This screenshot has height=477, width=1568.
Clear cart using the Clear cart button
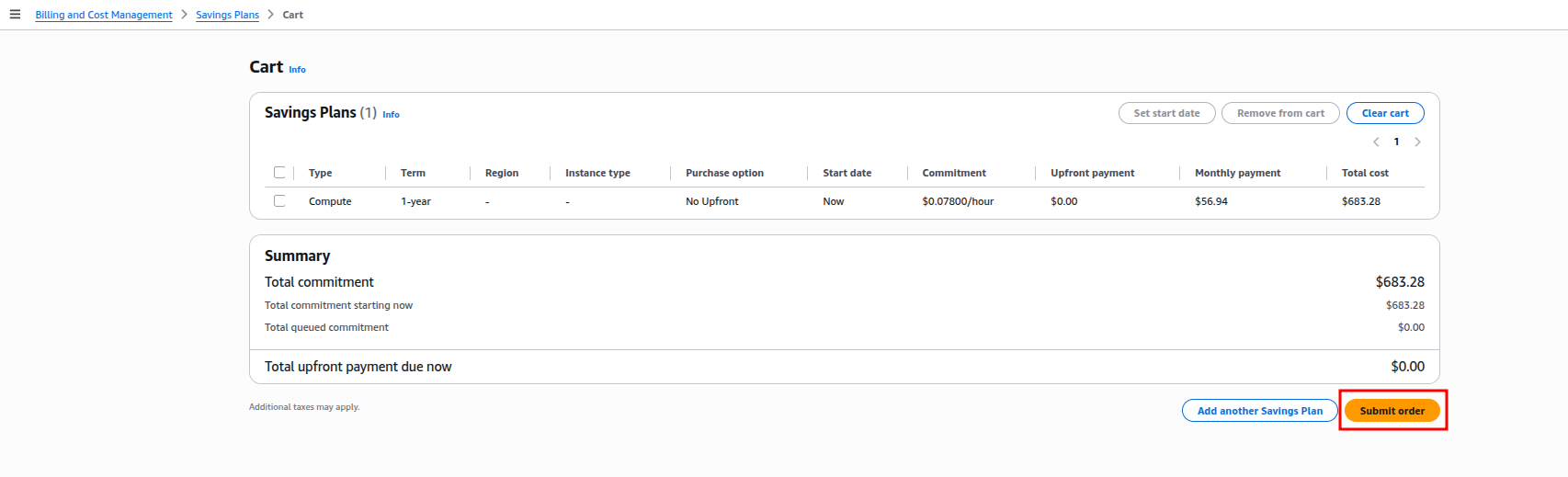click(1385, 113)
